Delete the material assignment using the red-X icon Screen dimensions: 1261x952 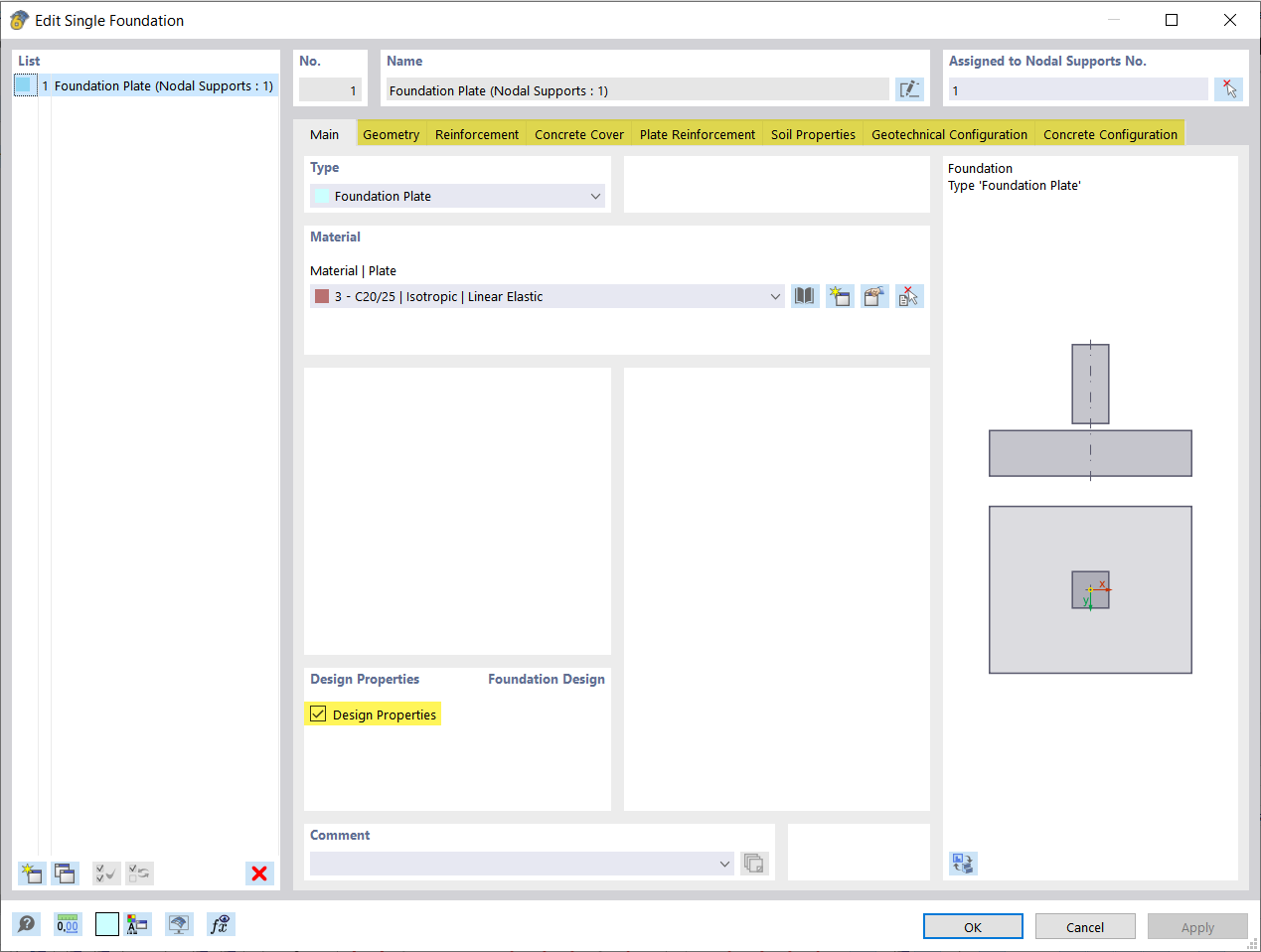909,295
